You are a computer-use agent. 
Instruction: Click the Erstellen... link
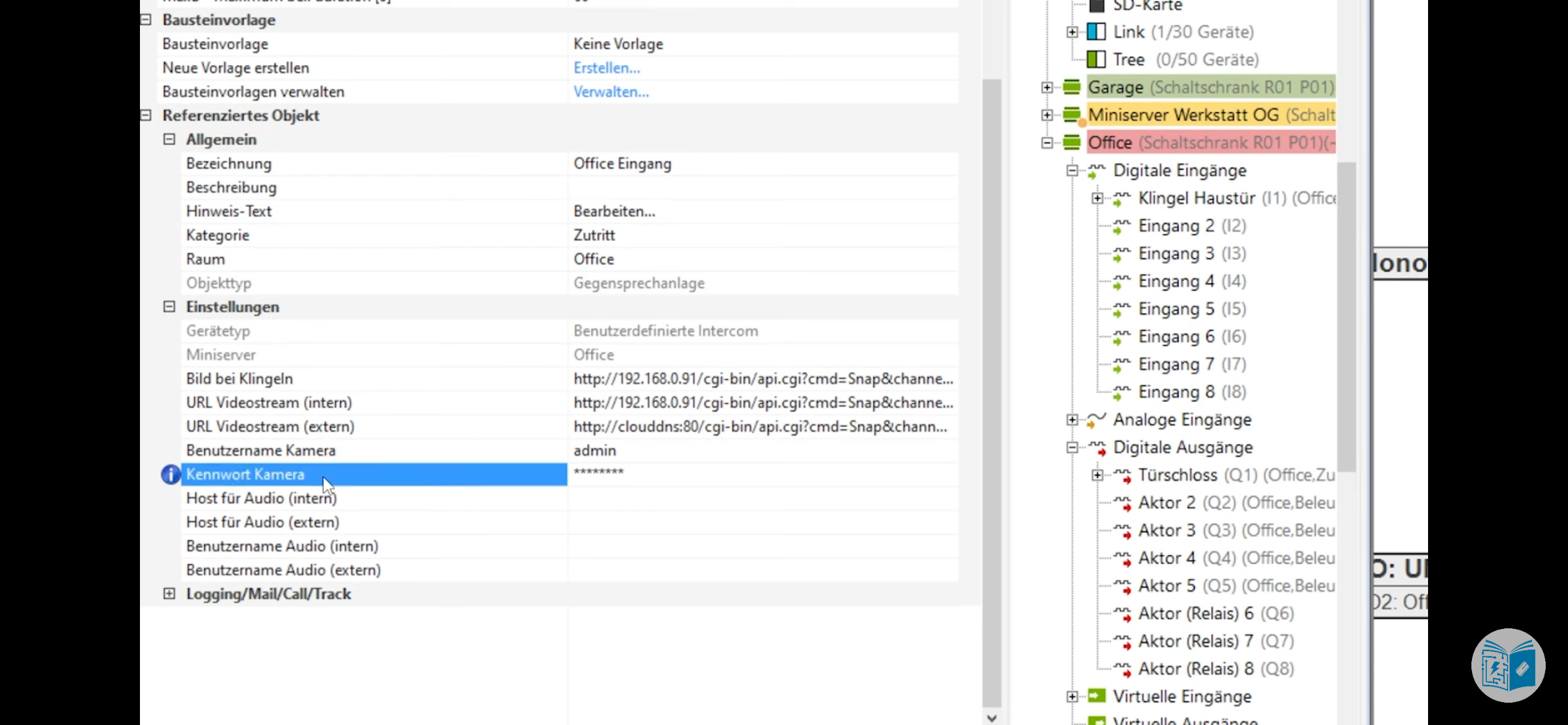(x=606, y=68)
